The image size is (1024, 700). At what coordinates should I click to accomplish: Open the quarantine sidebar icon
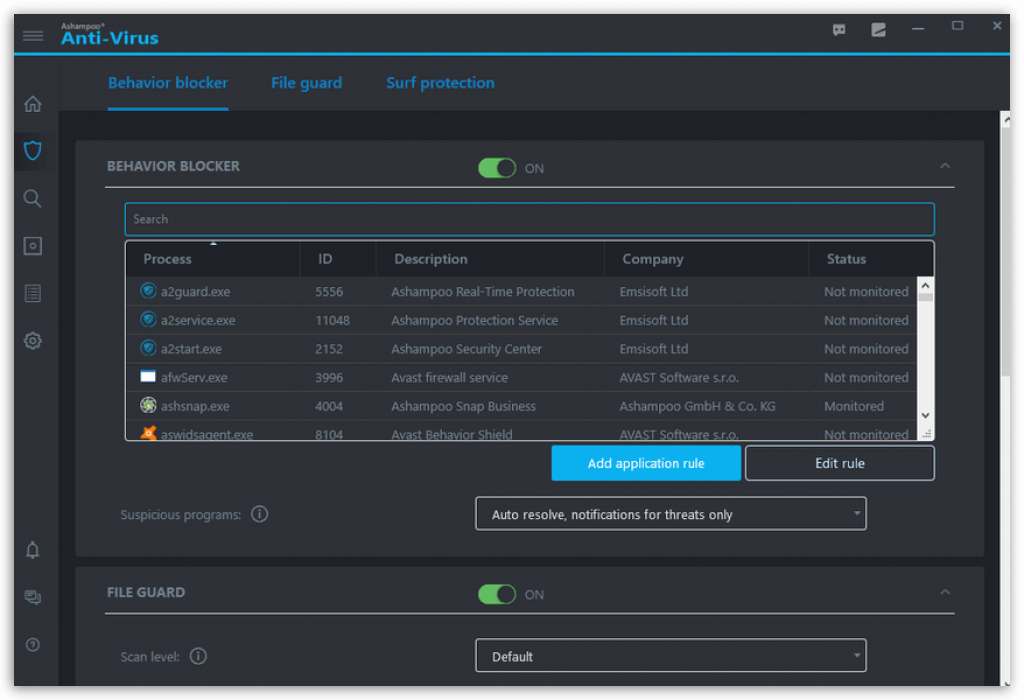[x=33, y=246]
